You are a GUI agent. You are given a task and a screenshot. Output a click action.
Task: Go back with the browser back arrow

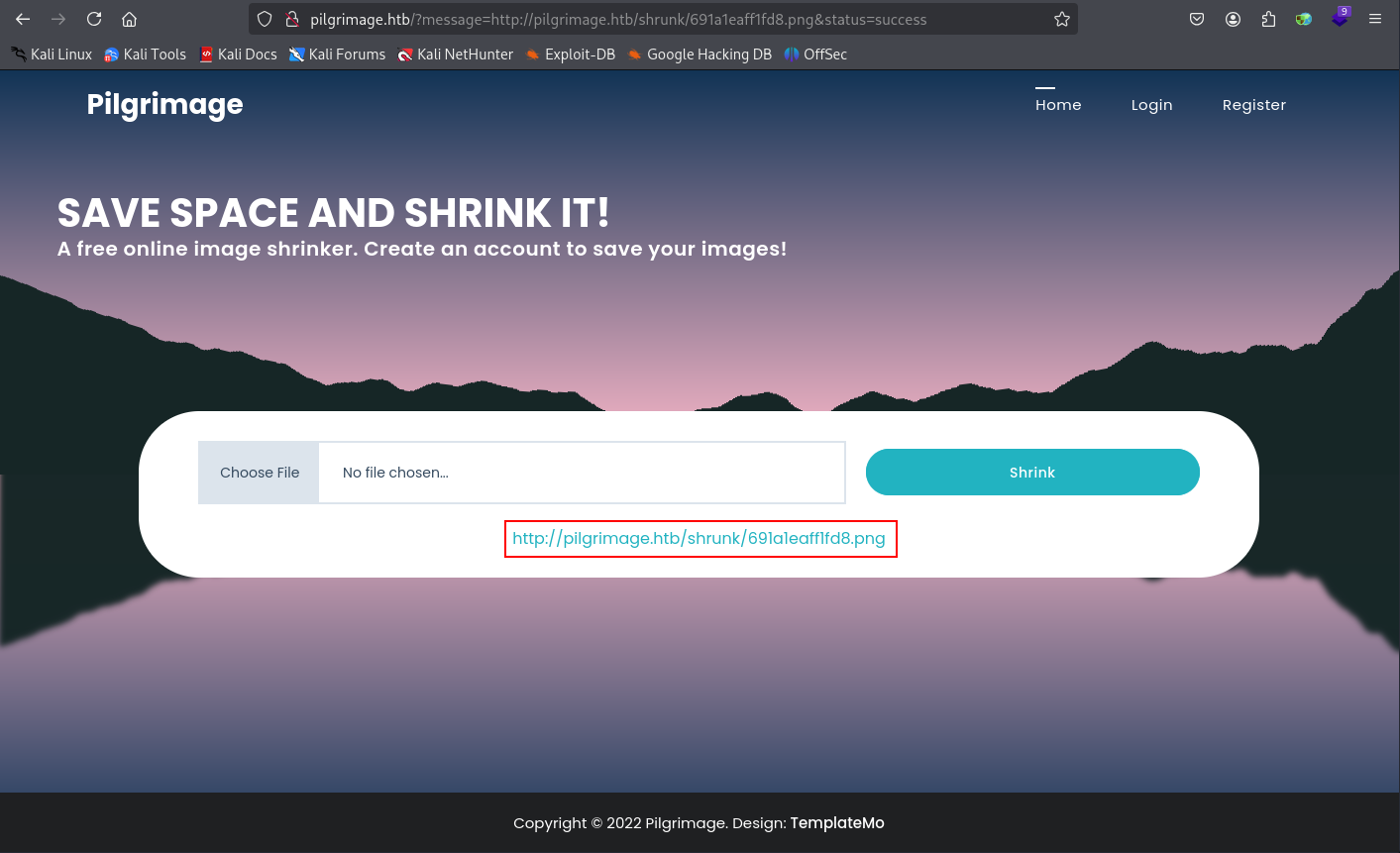coord(23,19)
